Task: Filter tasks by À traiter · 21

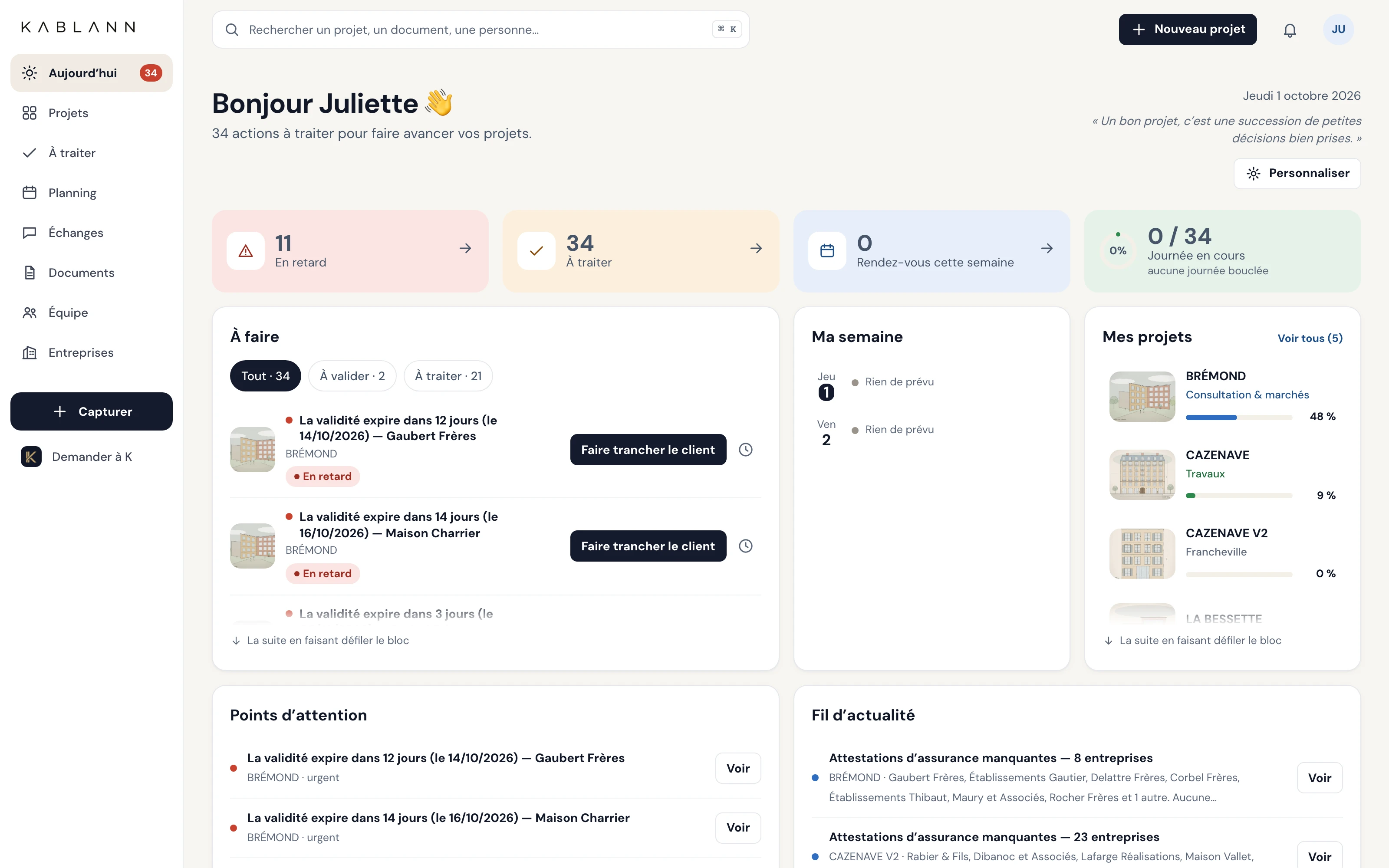Action: (x=448, y=376)
